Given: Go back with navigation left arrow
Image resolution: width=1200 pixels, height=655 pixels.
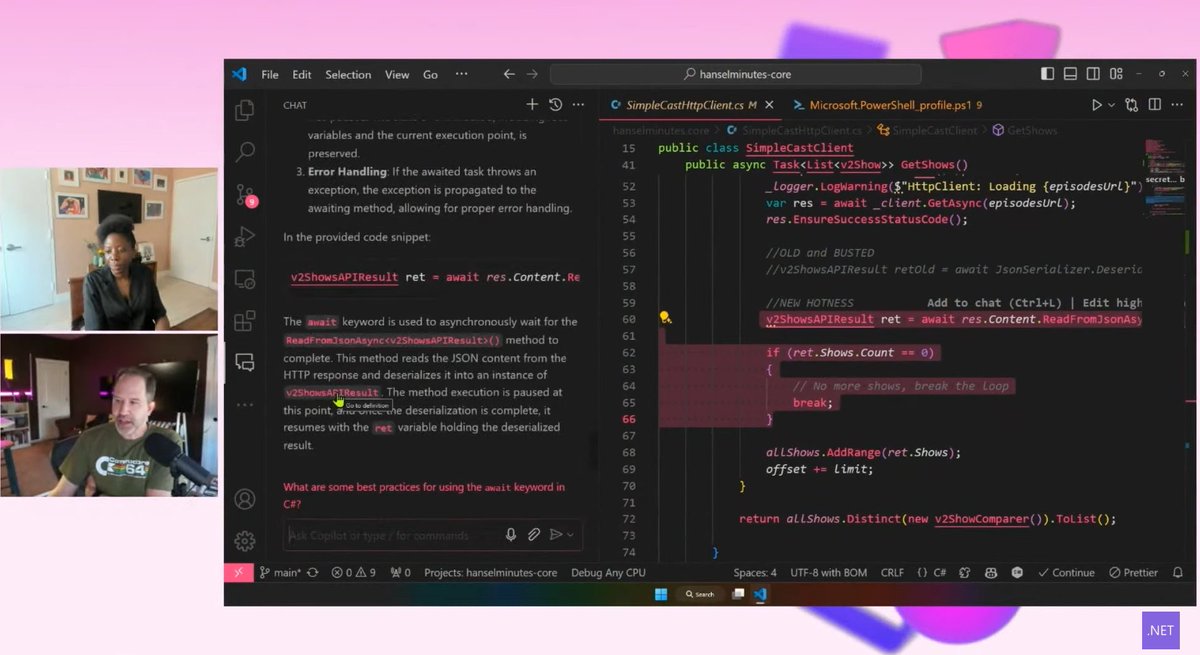Looking at the screenshot, I should coord(509,74).
